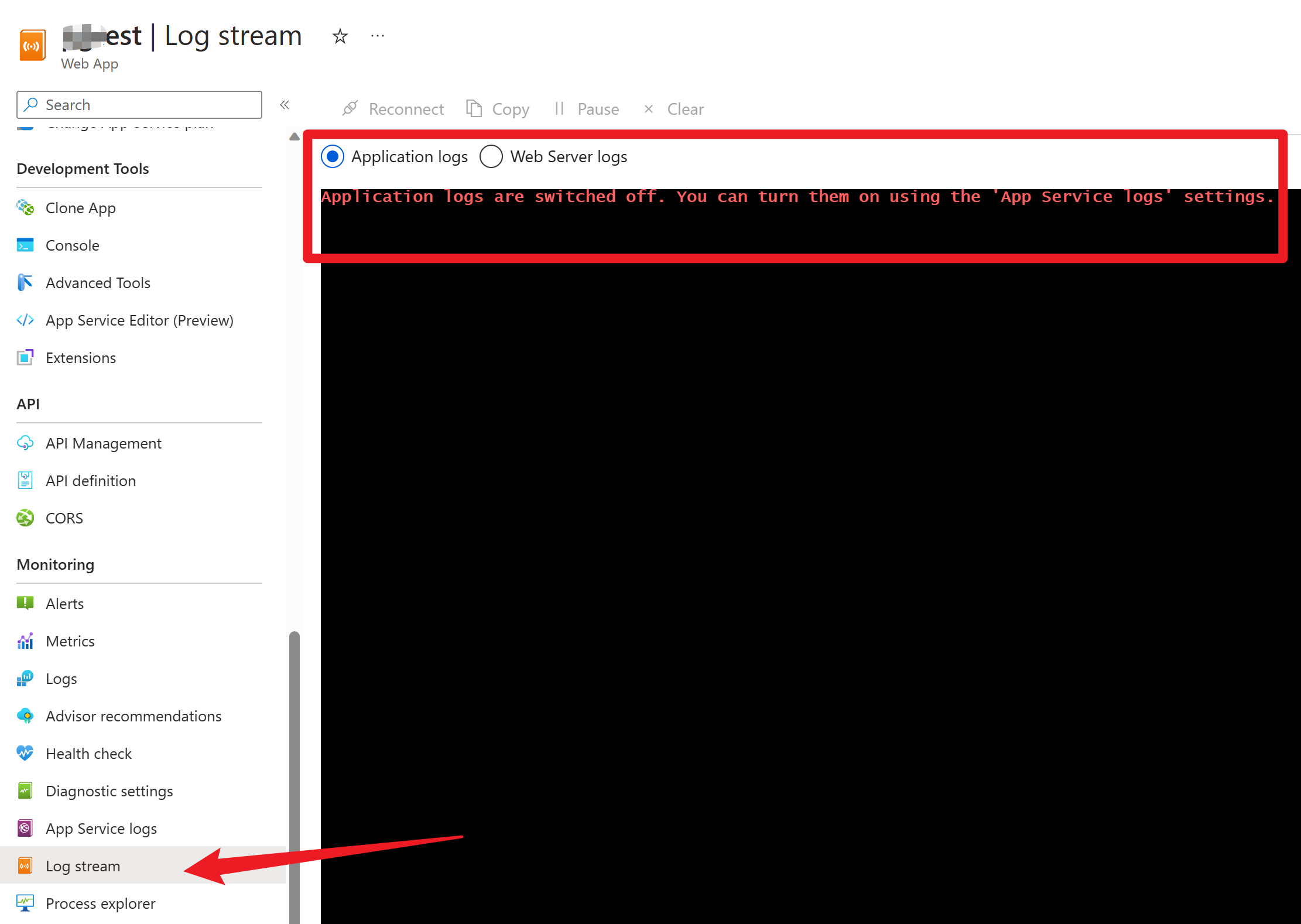Click the CORS icon

coord(25,518)
